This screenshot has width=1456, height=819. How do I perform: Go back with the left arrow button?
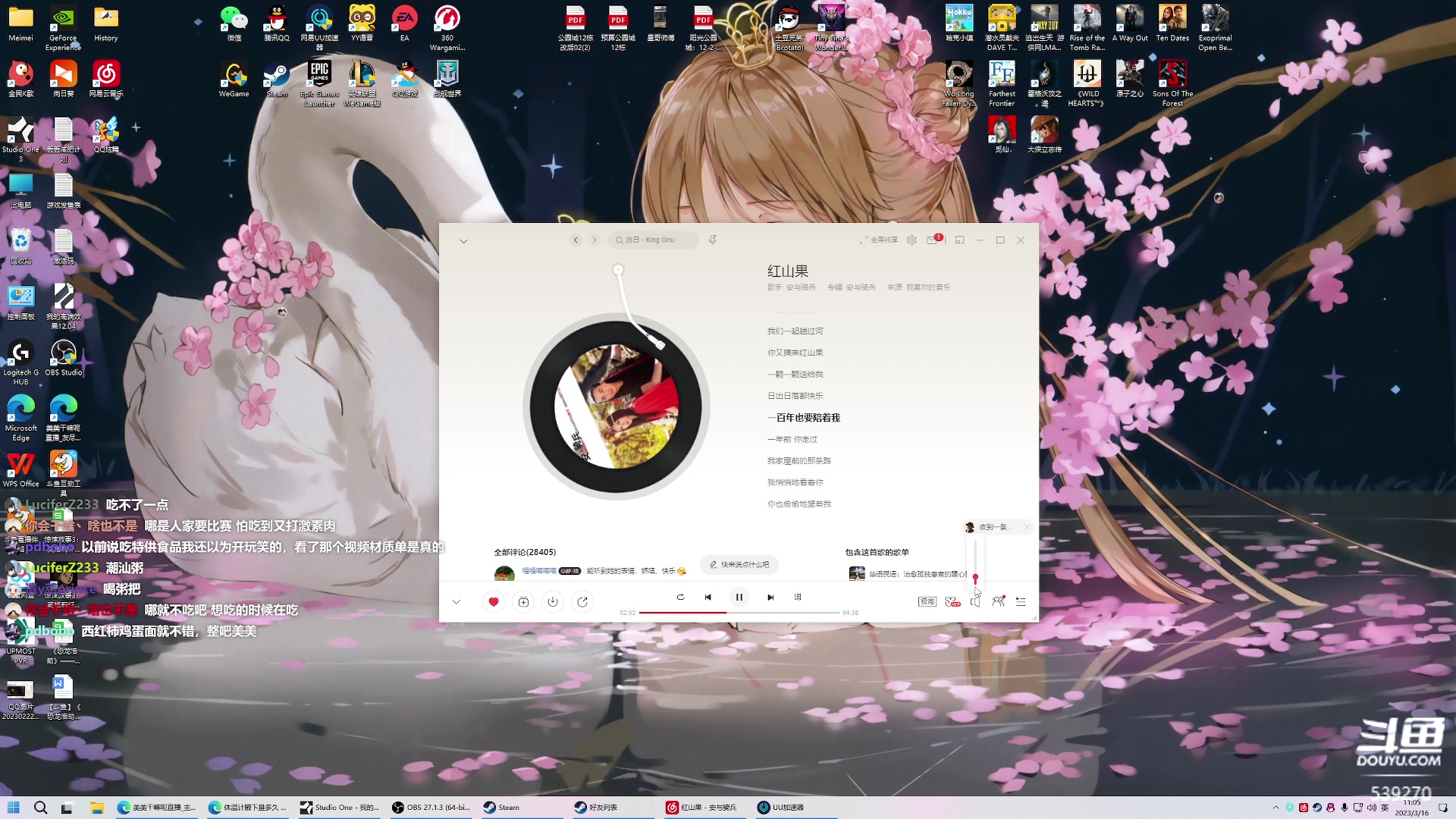pyautogui.click(x=576, y=240)
